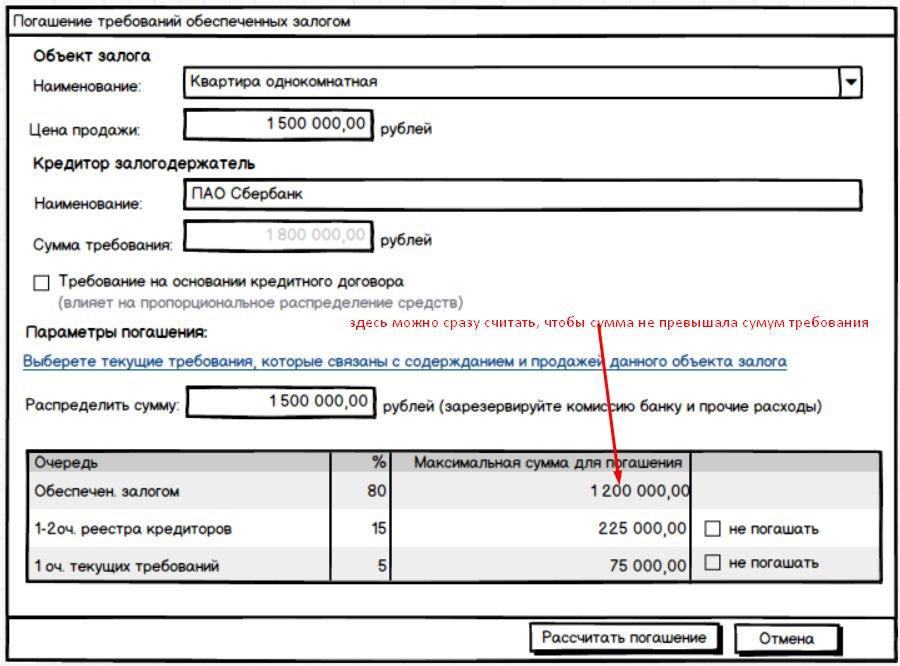This screenshot has width=900, height=666.
Task: Click the percent cell showing 15
Action: (360, 529)
